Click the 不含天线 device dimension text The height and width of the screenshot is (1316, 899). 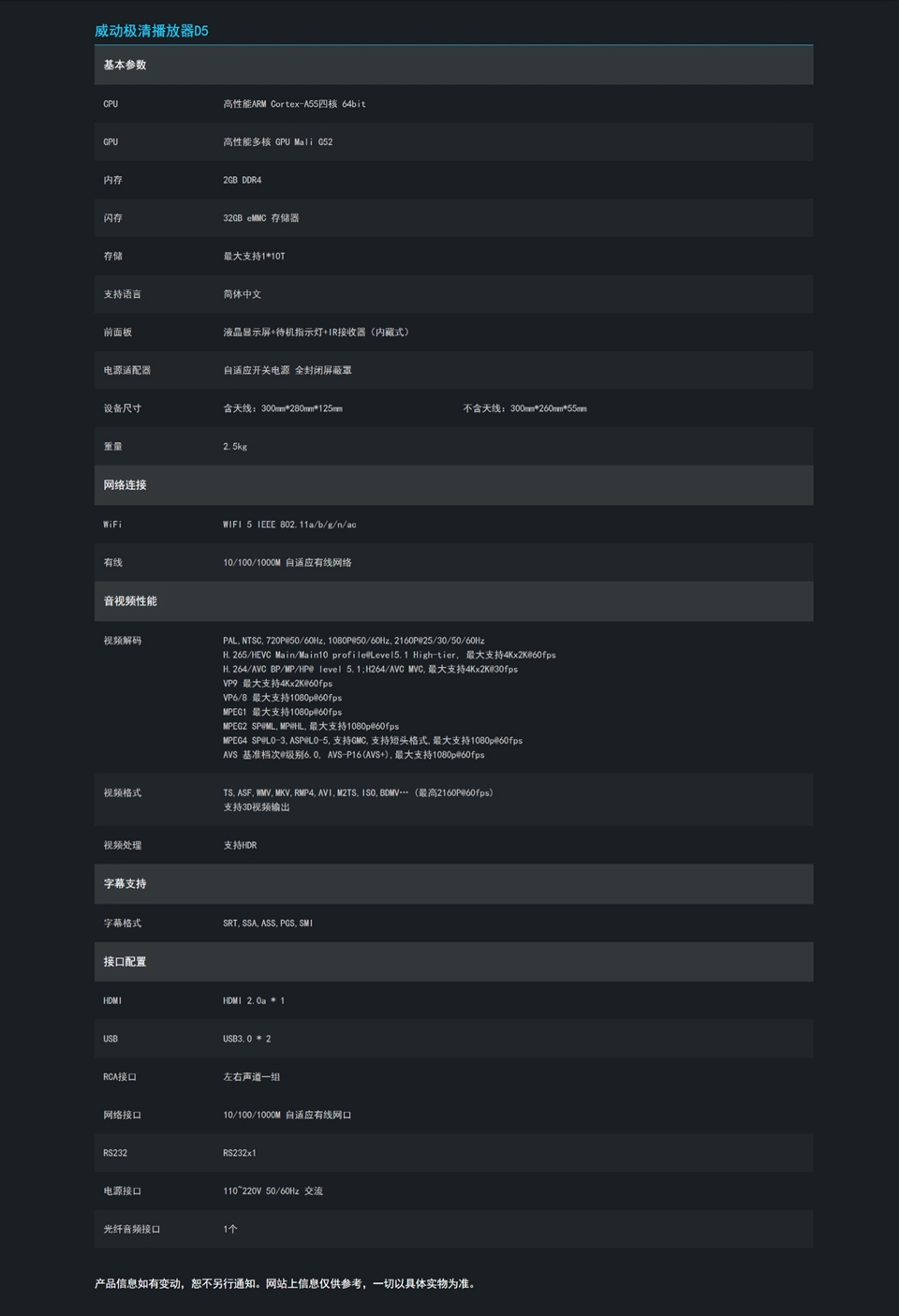(x=524, y=408)
